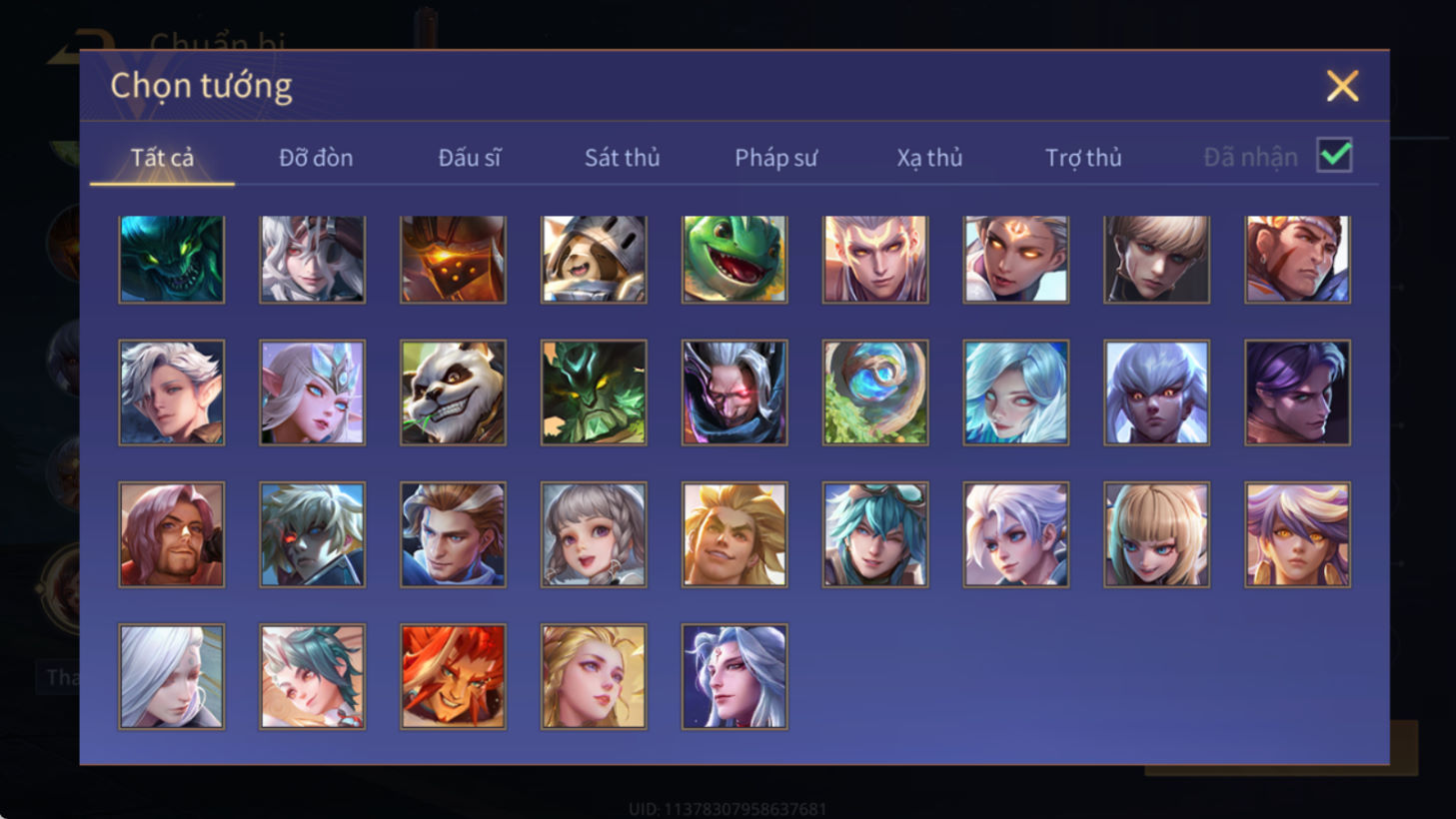Choose the panda hero portrait

point(453,393)
